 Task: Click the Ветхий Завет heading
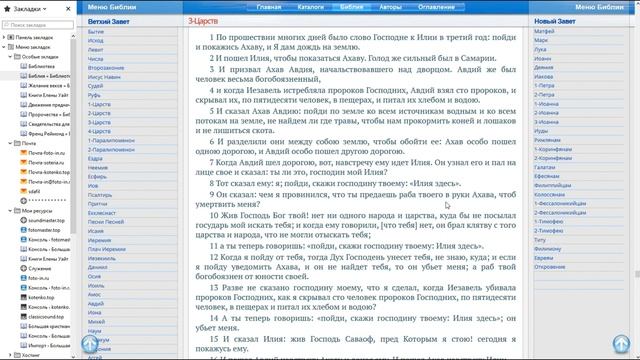[x=109, y=21]
